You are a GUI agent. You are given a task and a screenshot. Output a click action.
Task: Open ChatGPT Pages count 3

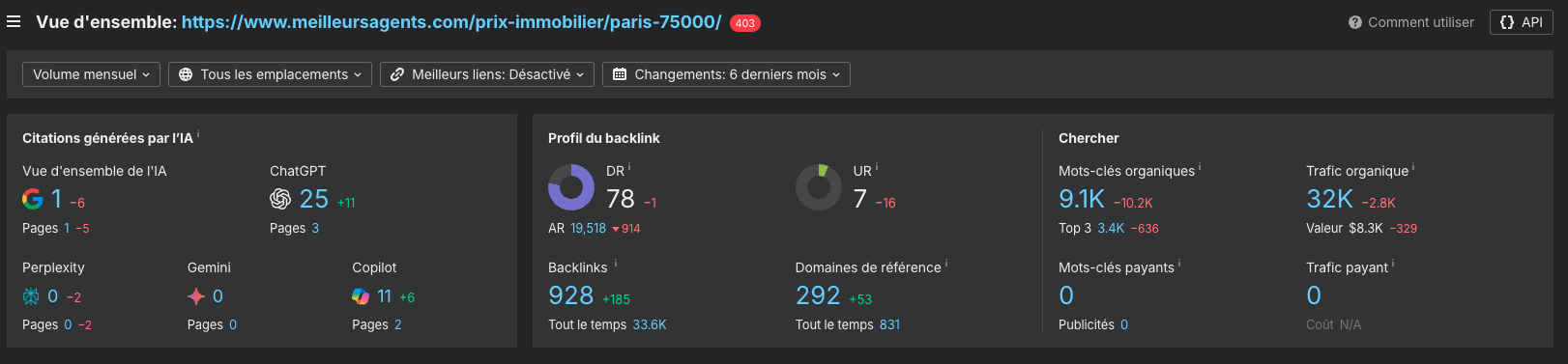(315, 229)
